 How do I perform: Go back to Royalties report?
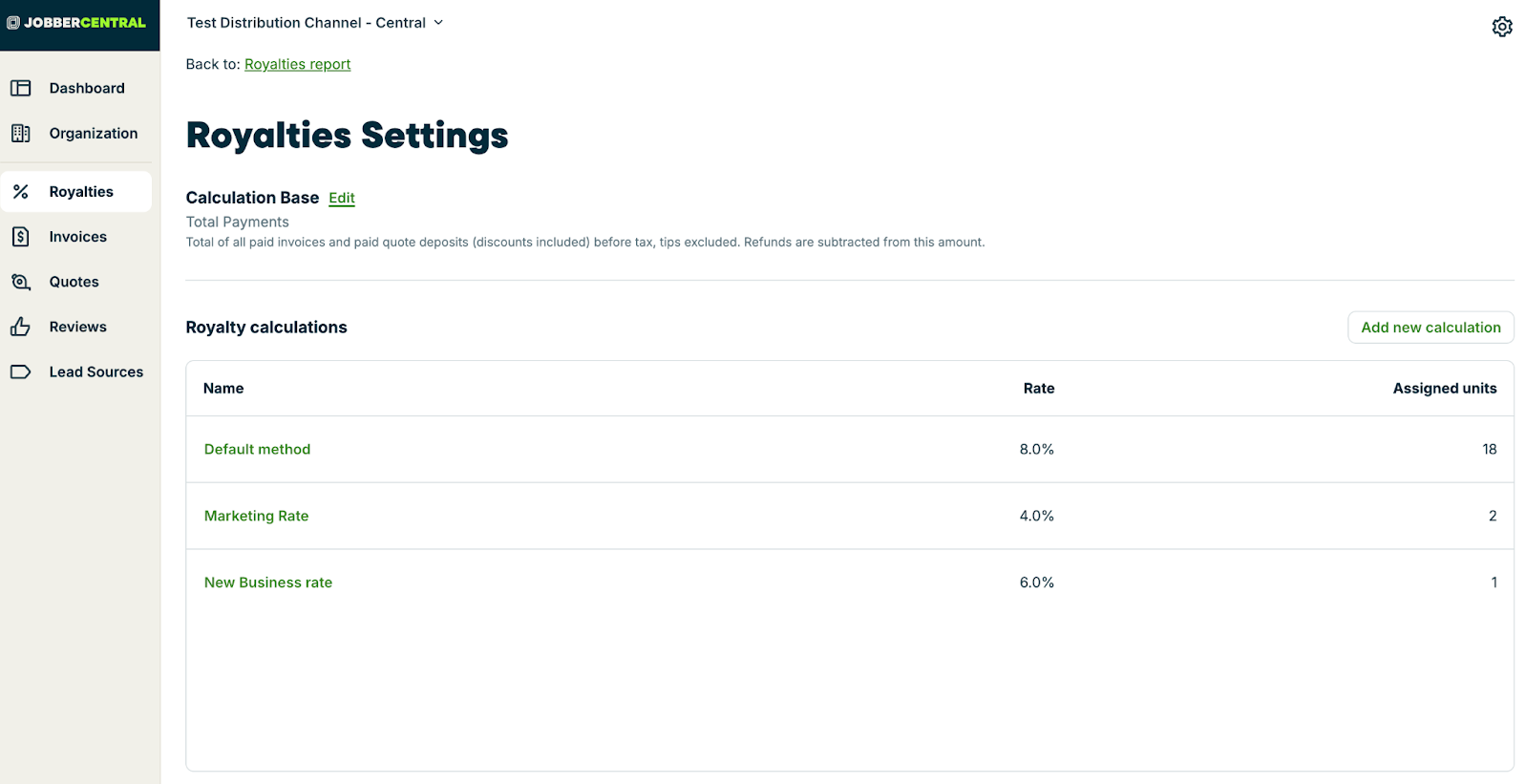point(297,64)
